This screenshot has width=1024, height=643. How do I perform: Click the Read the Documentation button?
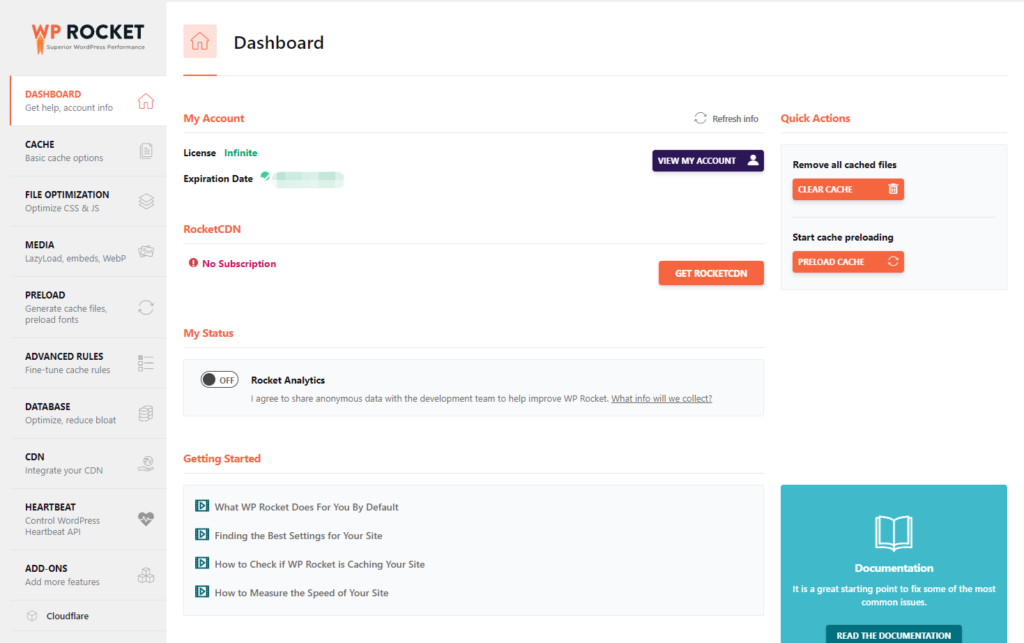pyautogui.click(x=894, y=635)
